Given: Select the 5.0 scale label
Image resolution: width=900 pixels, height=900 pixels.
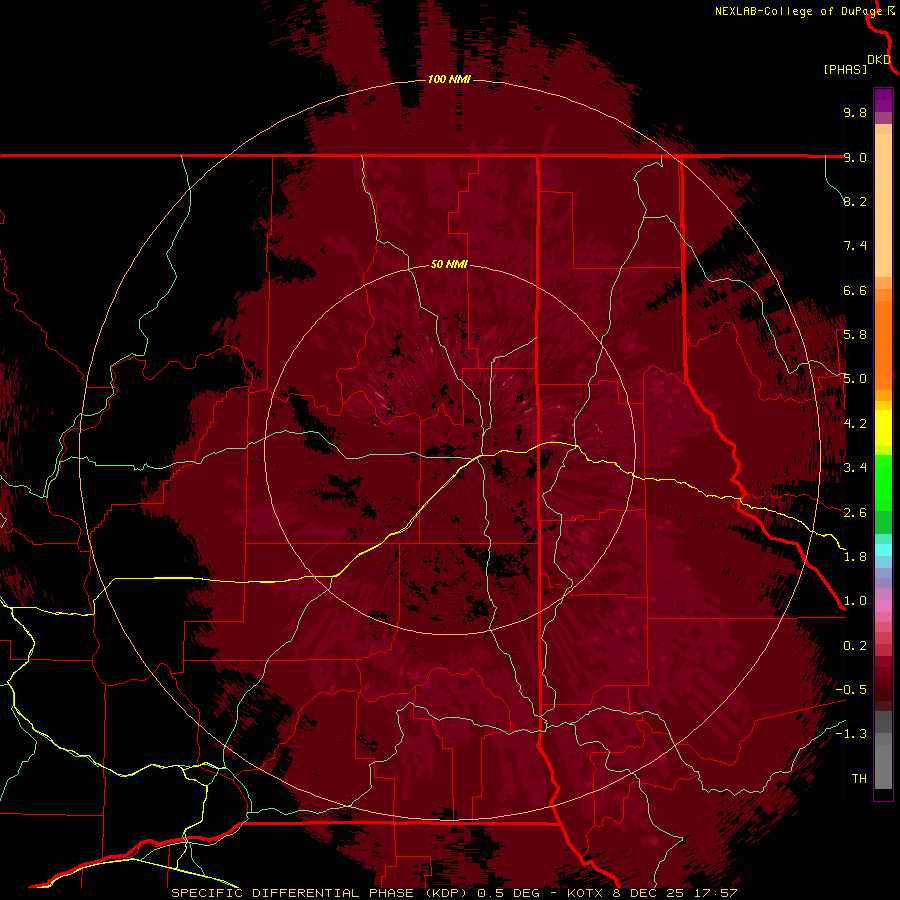Looking at the screenshot, I should point(855,379).
